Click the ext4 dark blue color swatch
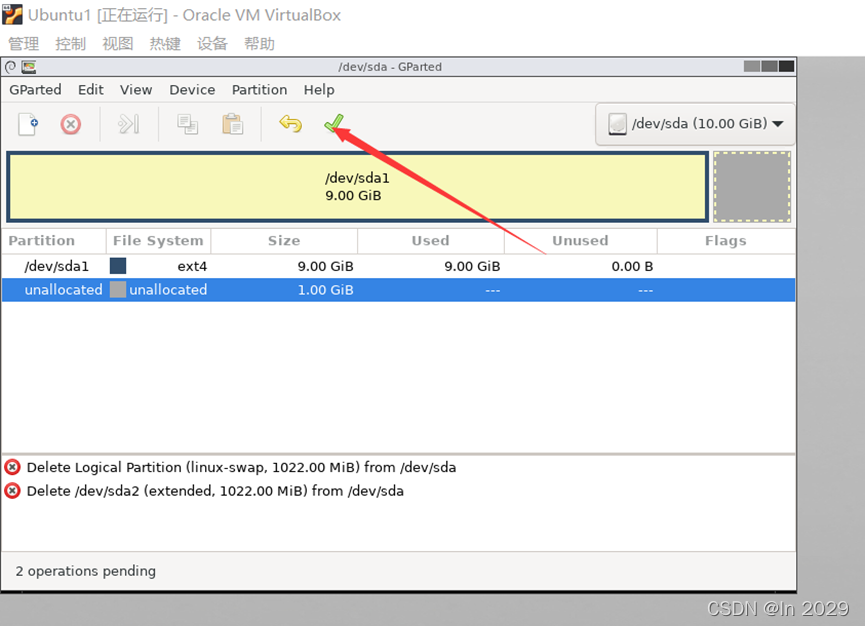The image size is (865, 626). pyautogui.click(x=118, y=266)
